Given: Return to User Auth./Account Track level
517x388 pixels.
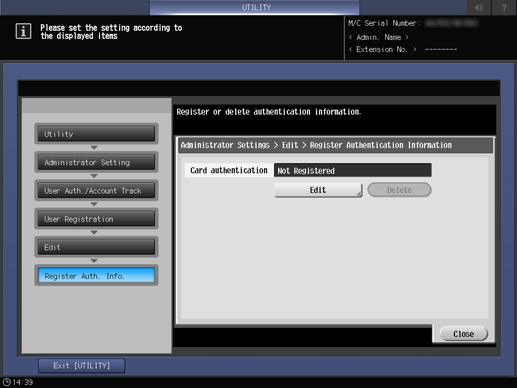Looking at the screenshot, I should (96, 190).
